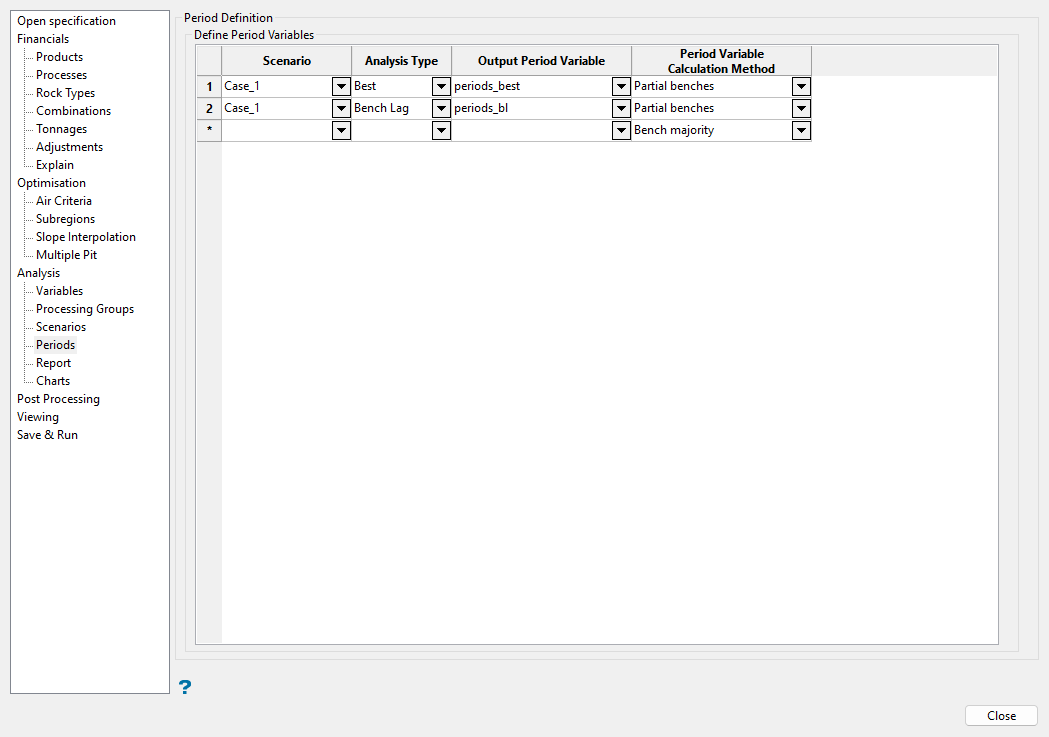This screenshot has width=1049, height=737.
Task: Click the Scenario column header
Action: tap(287, 61)
